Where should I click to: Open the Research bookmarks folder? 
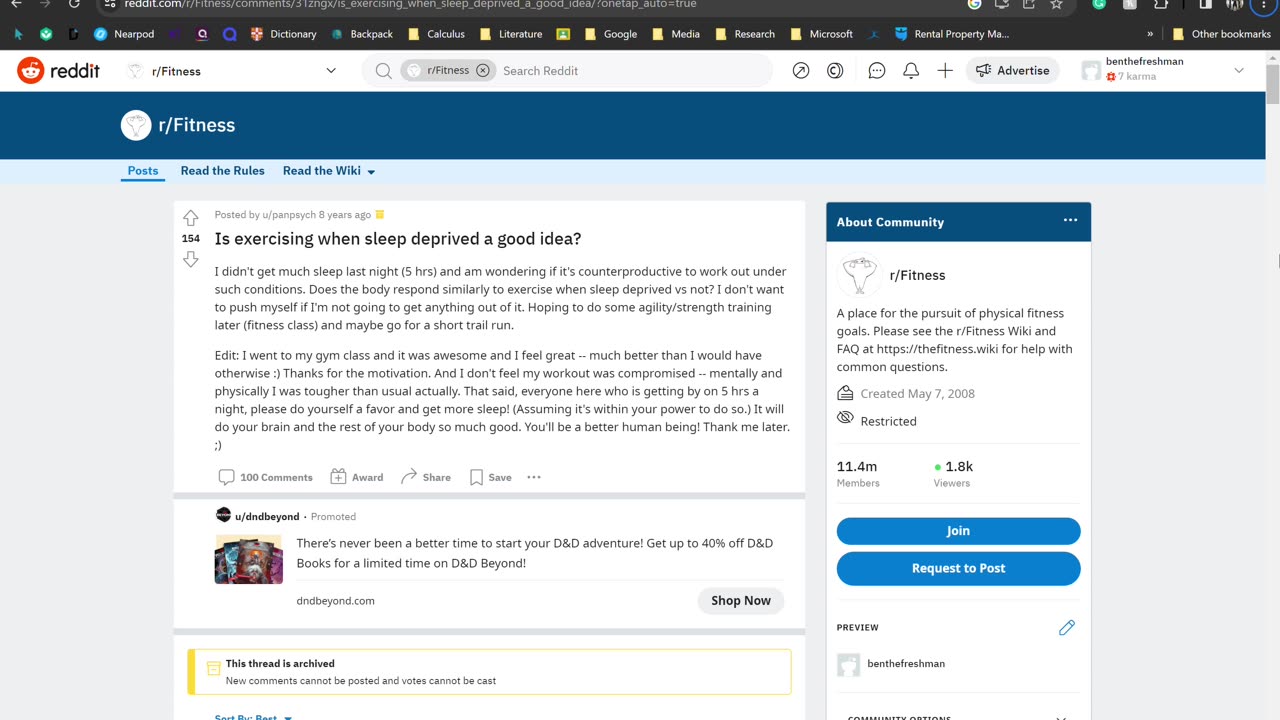coord(744,34)
